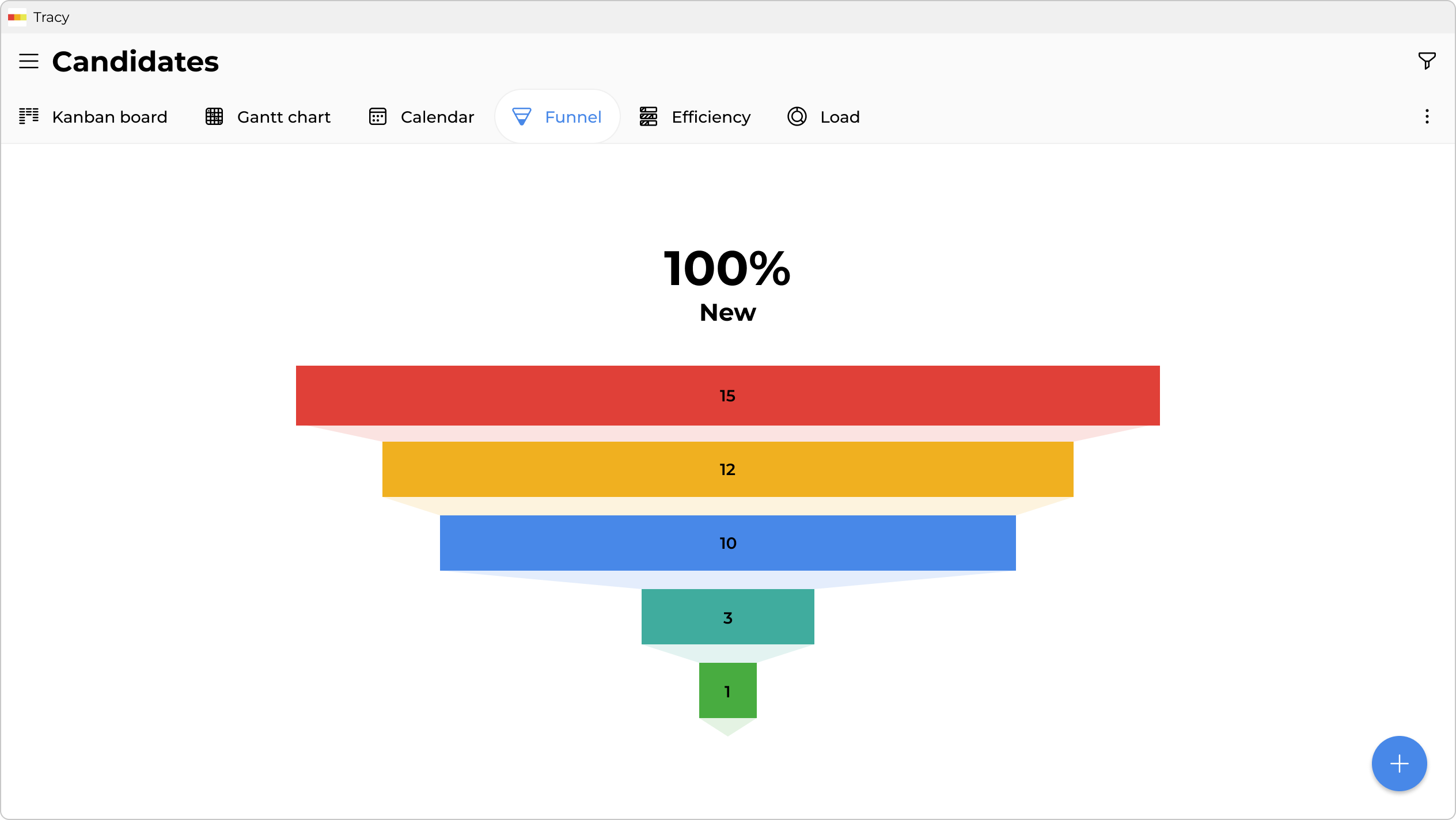Click the red funnel stage showing 15
Screen dimensions: 1456x820
[x=727, y=396]
